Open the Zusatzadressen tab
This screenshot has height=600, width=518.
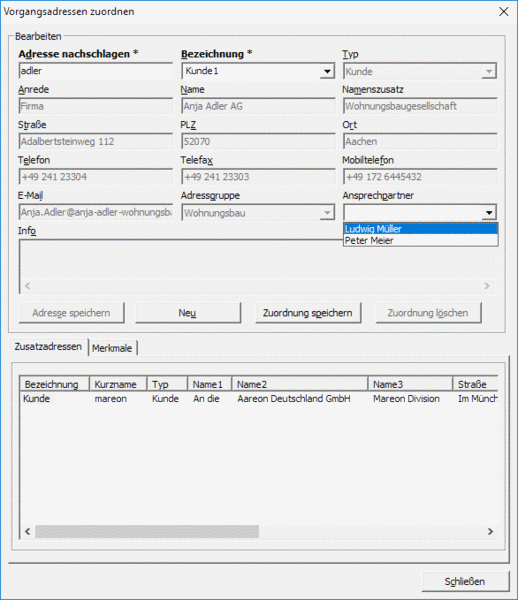48,347
